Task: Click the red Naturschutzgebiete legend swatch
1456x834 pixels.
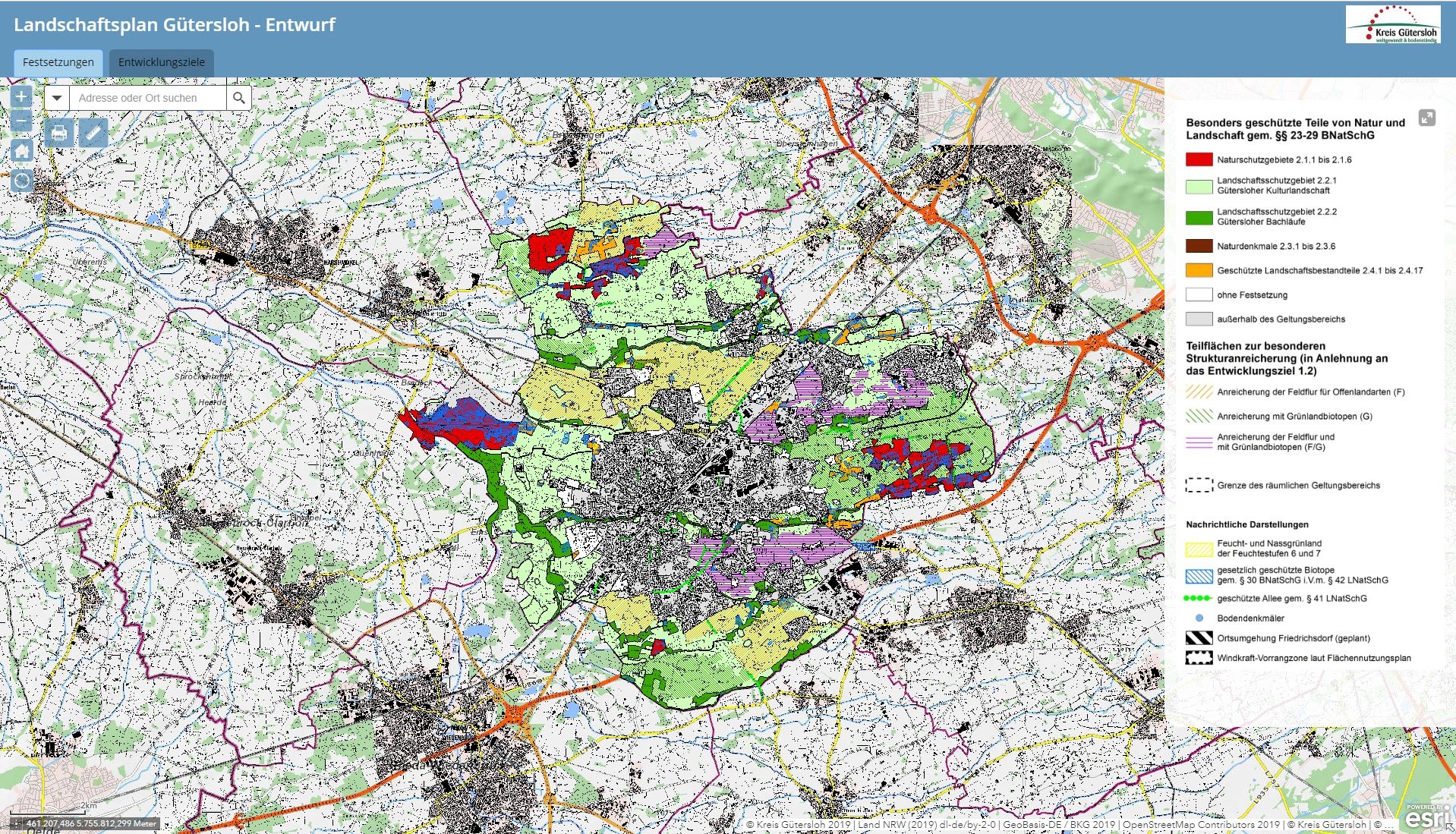Action: point(1199,159)
